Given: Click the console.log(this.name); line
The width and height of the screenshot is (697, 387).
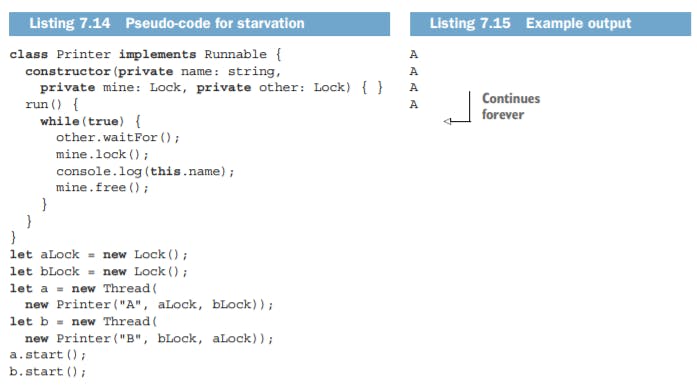Looking at the screenshot, I should (145, 172).
